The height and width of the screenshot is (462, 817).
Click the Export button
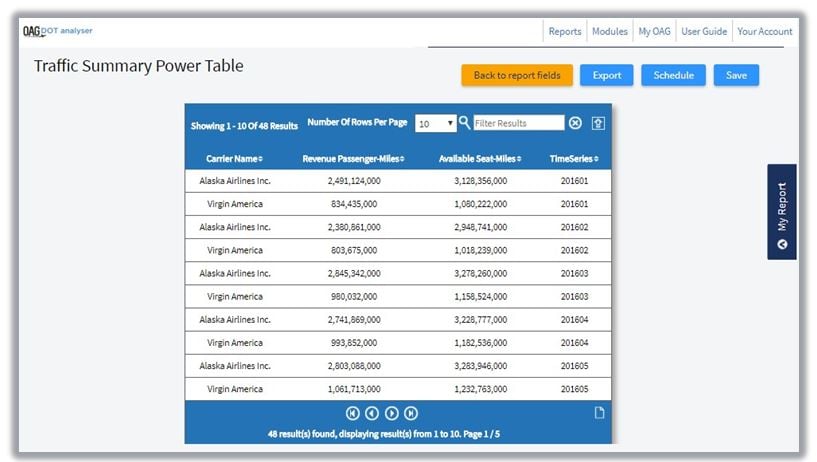[607, 75]
